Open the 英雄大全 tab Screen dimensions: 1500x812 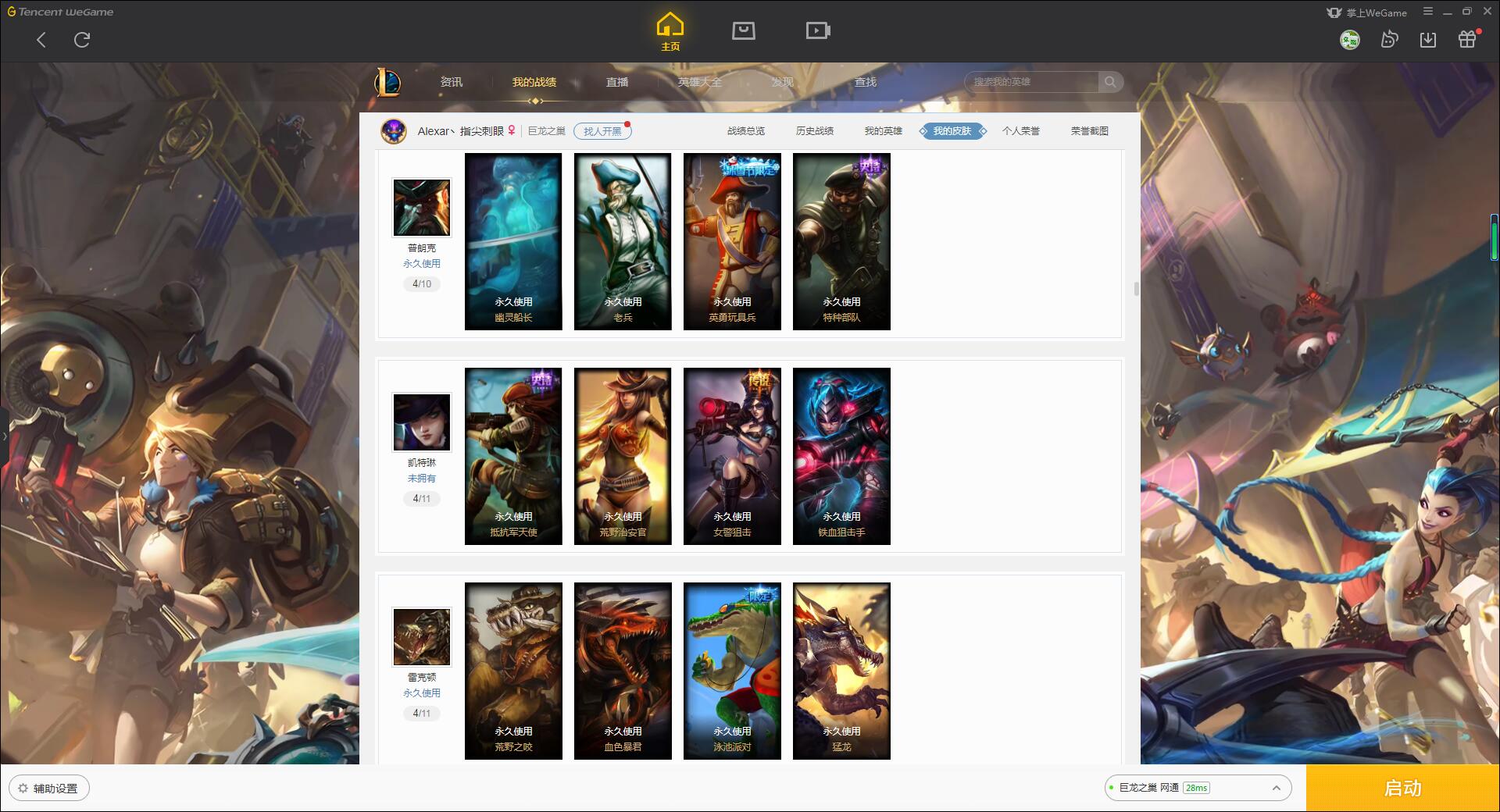pyautogui.click(x=700, y=82)
